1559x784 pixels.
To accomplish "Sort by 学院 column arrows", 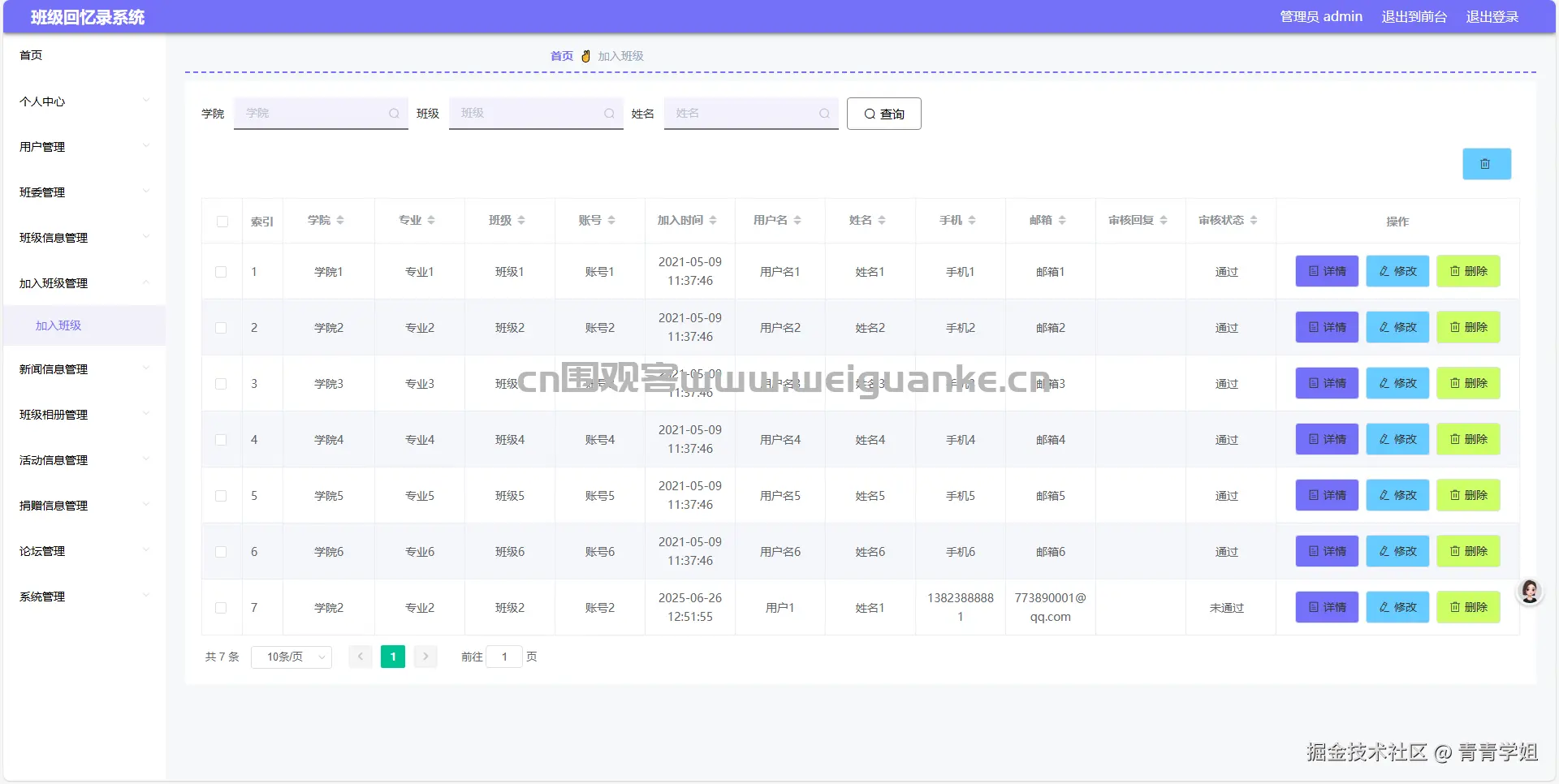I will 340,220.
